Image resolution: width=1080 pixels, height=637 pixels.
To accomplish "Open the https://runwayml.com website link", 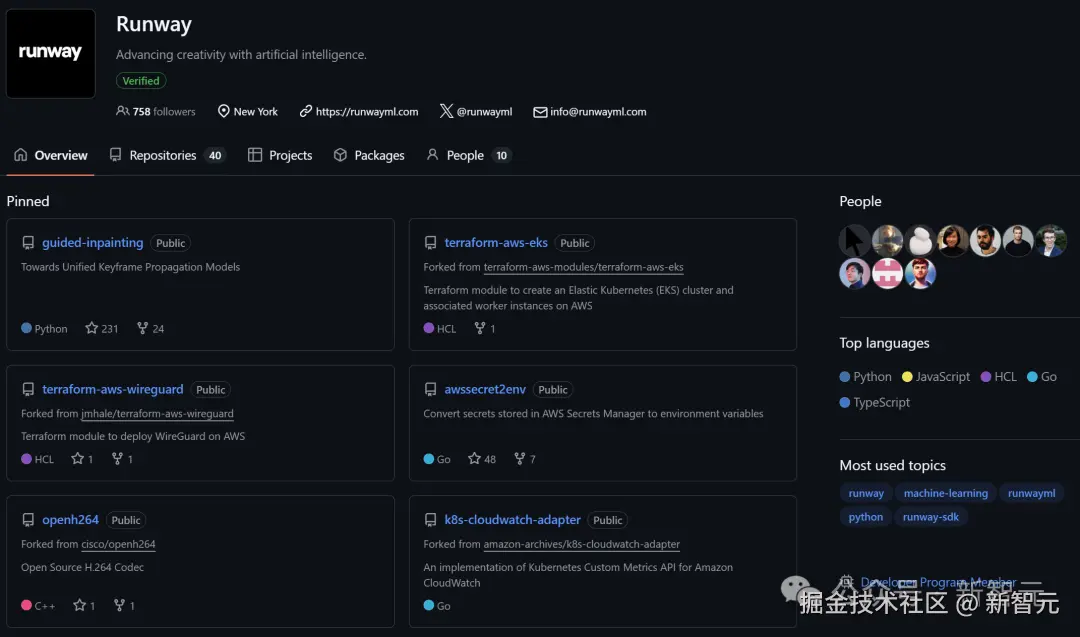I will [x=366, y=112].
